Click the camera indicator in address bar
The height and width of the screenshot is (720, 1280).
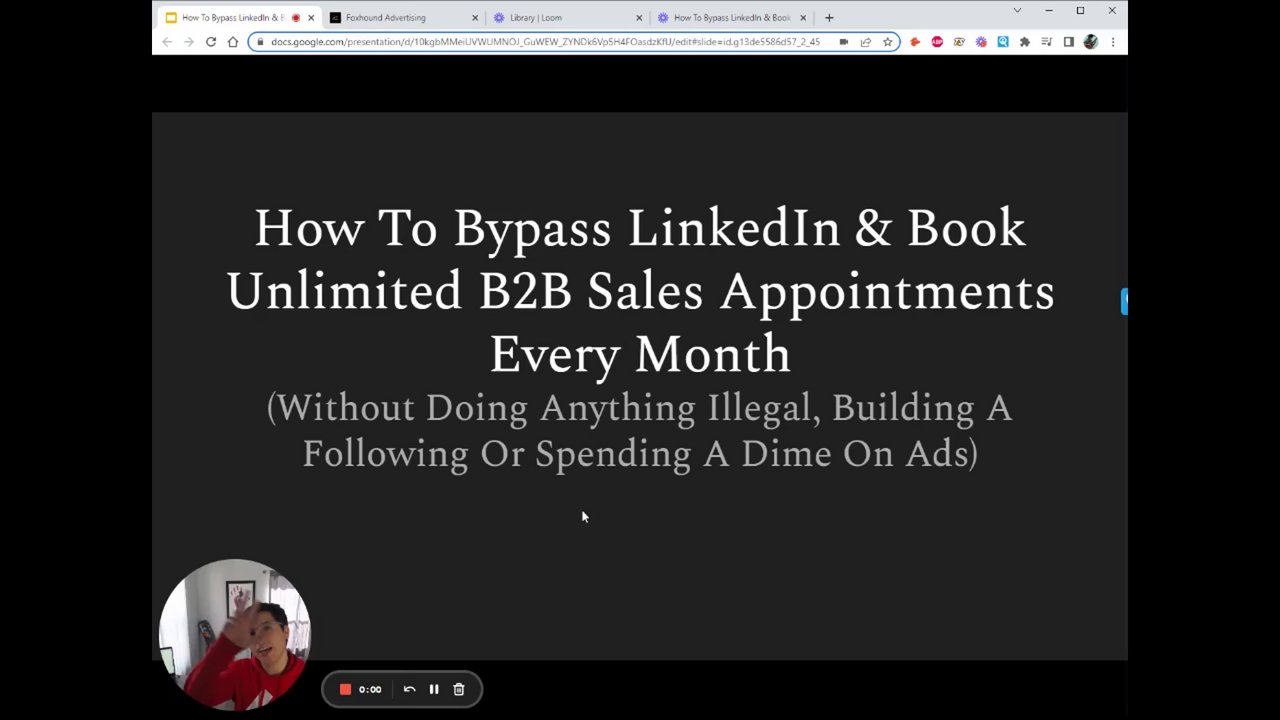point(844,42)
